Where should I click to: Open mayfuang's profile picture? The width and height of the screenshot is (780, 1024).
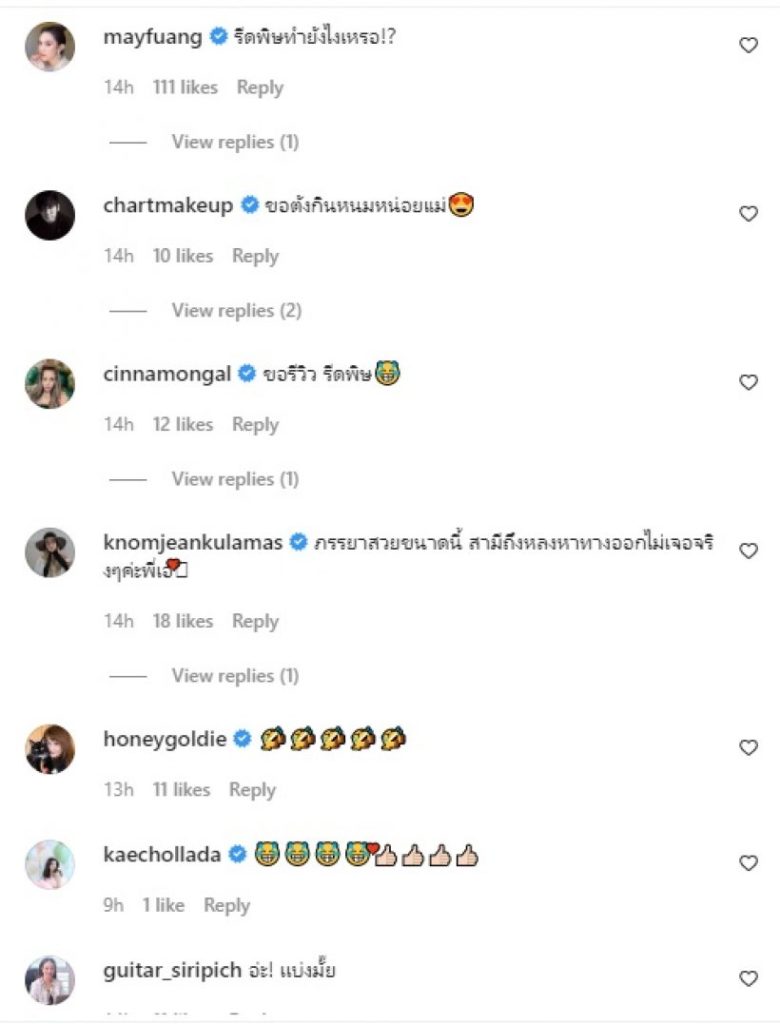click(x=49, y=46)
